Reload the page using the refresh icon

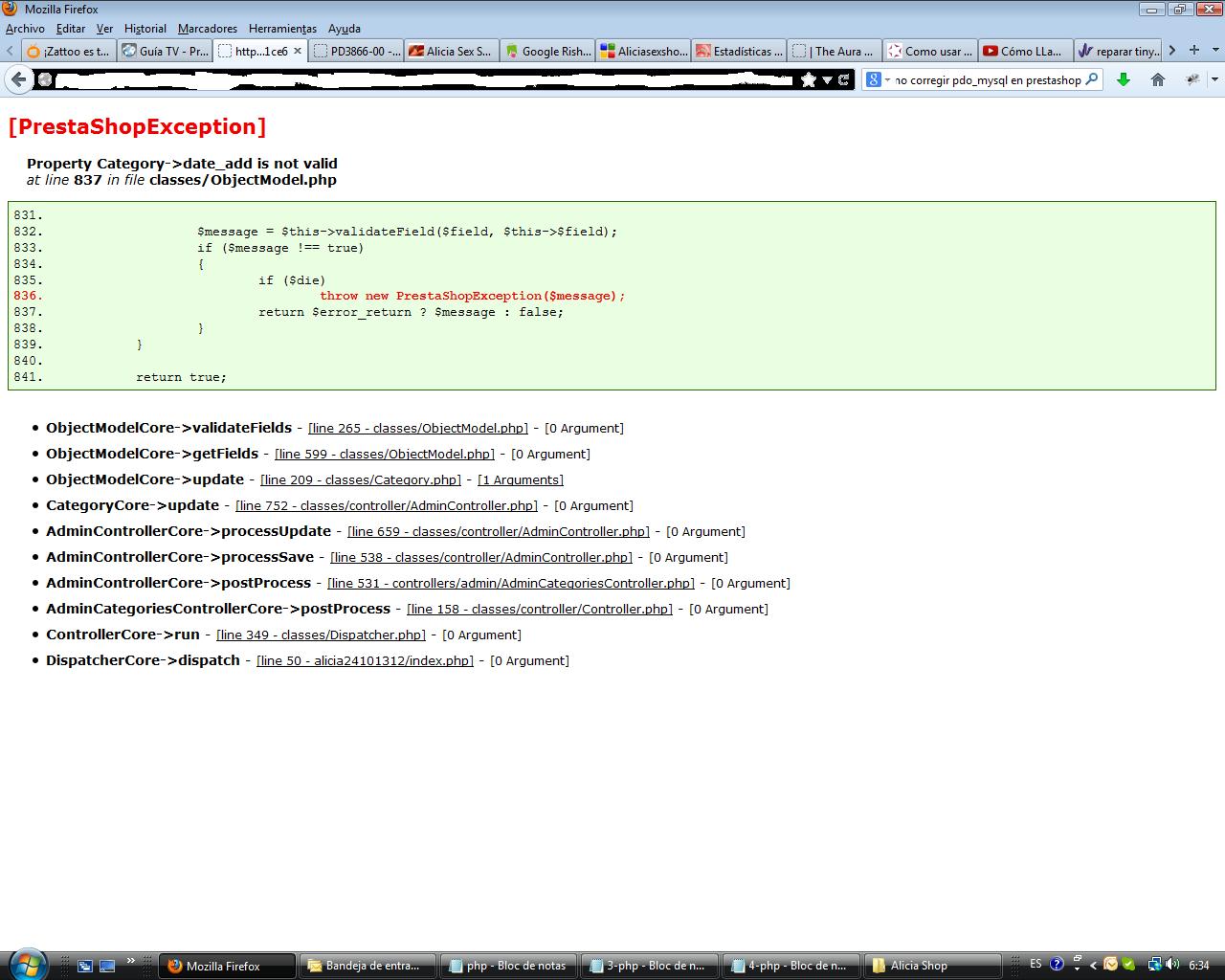click(x=843, y=79)
